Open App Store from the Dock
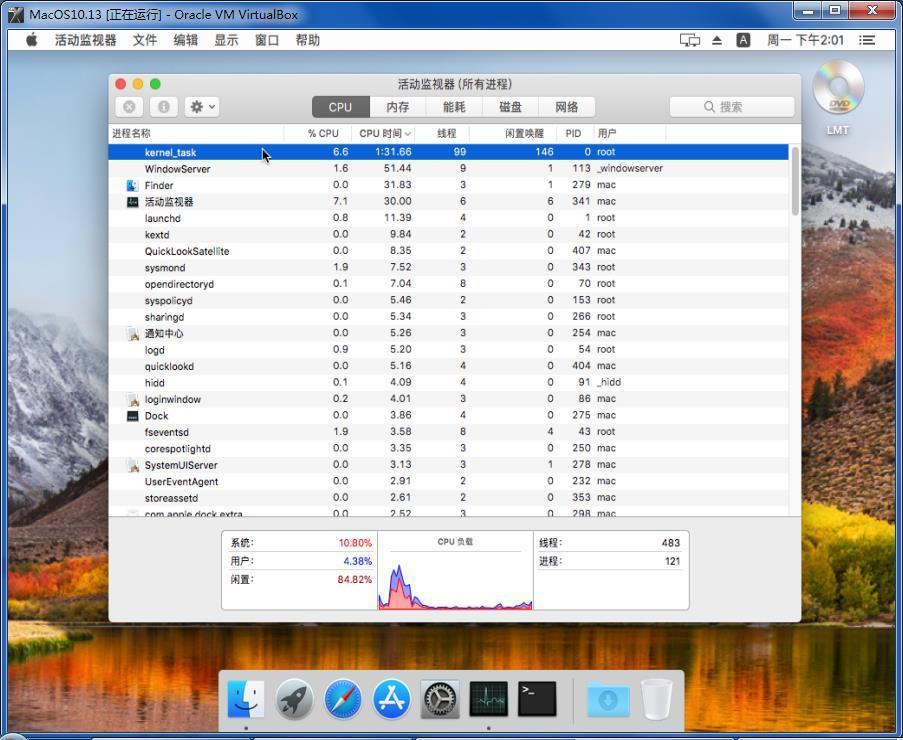This screenshot has height=740, width=903. pyautogui.click(x=392, y=699)
